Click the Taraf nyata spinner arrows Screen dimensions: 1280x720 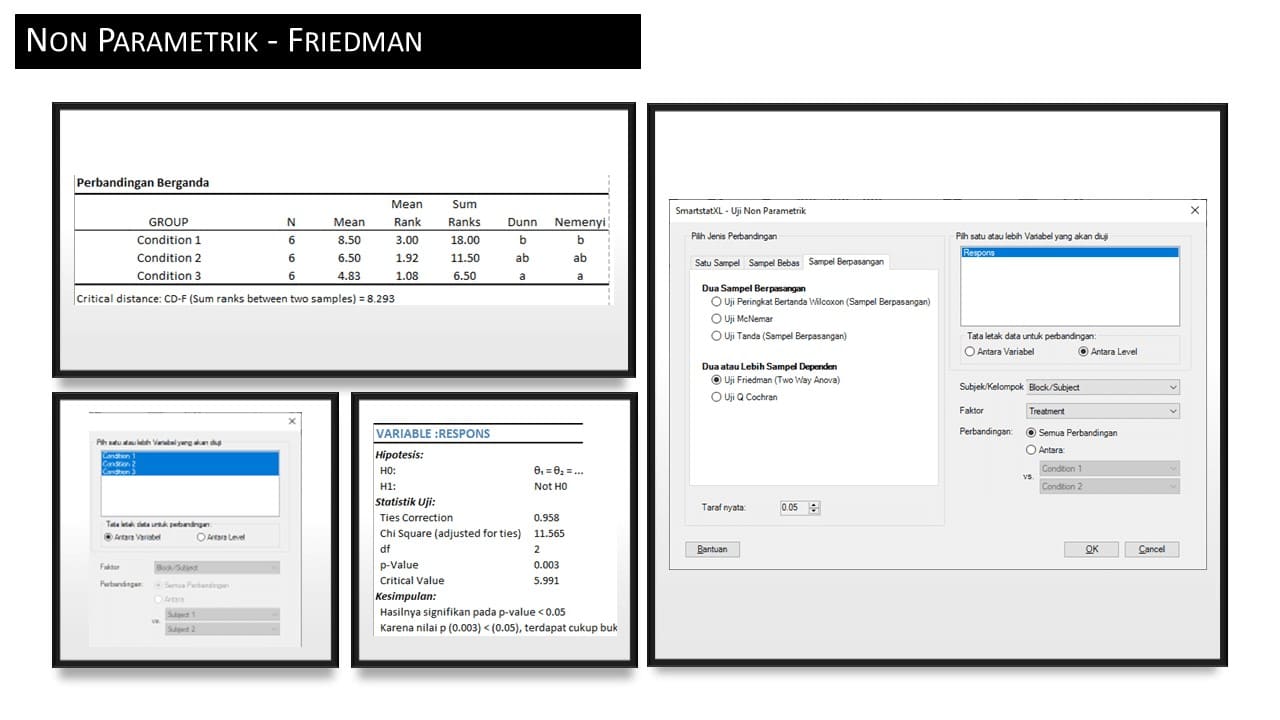814,508
